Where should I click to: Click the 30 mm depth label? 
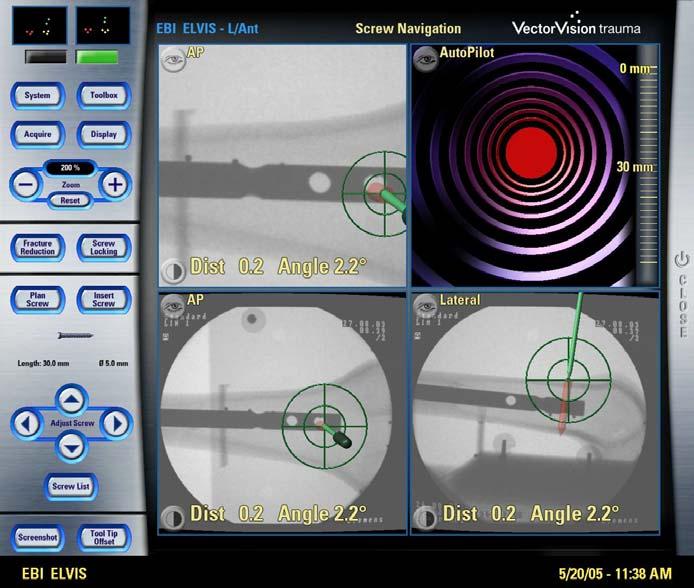634,167
